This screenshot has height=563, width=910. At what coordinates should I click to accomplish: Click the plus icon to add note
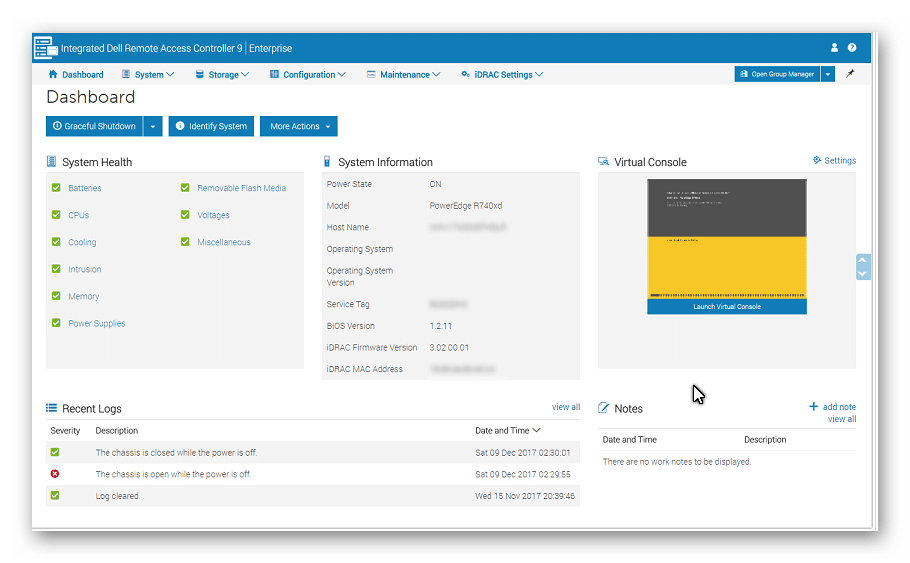(x=814, y=407)
